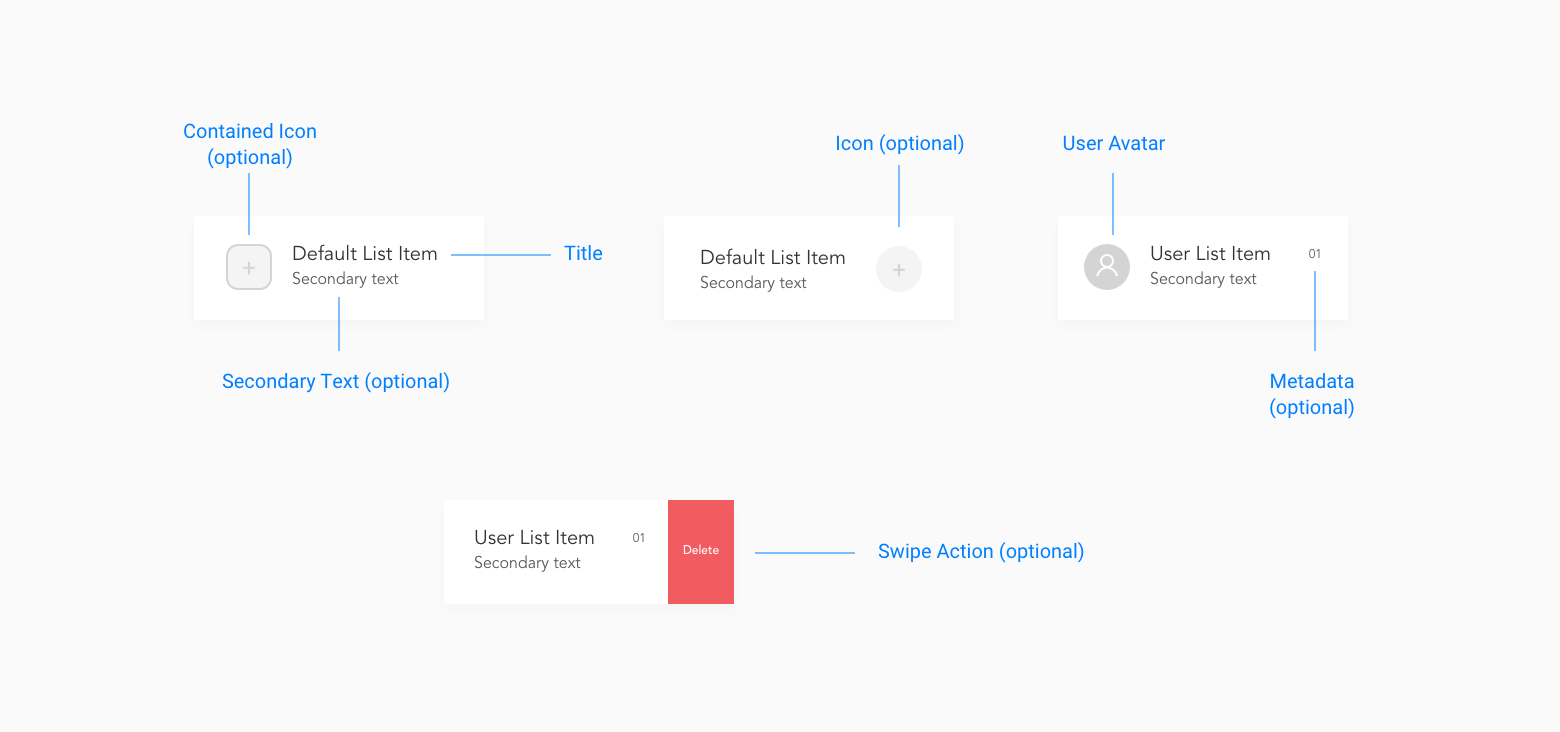The height and width of the screenshot is (732, 1560).
Task: Click the User Avatar label
Action: [1114, 144]
